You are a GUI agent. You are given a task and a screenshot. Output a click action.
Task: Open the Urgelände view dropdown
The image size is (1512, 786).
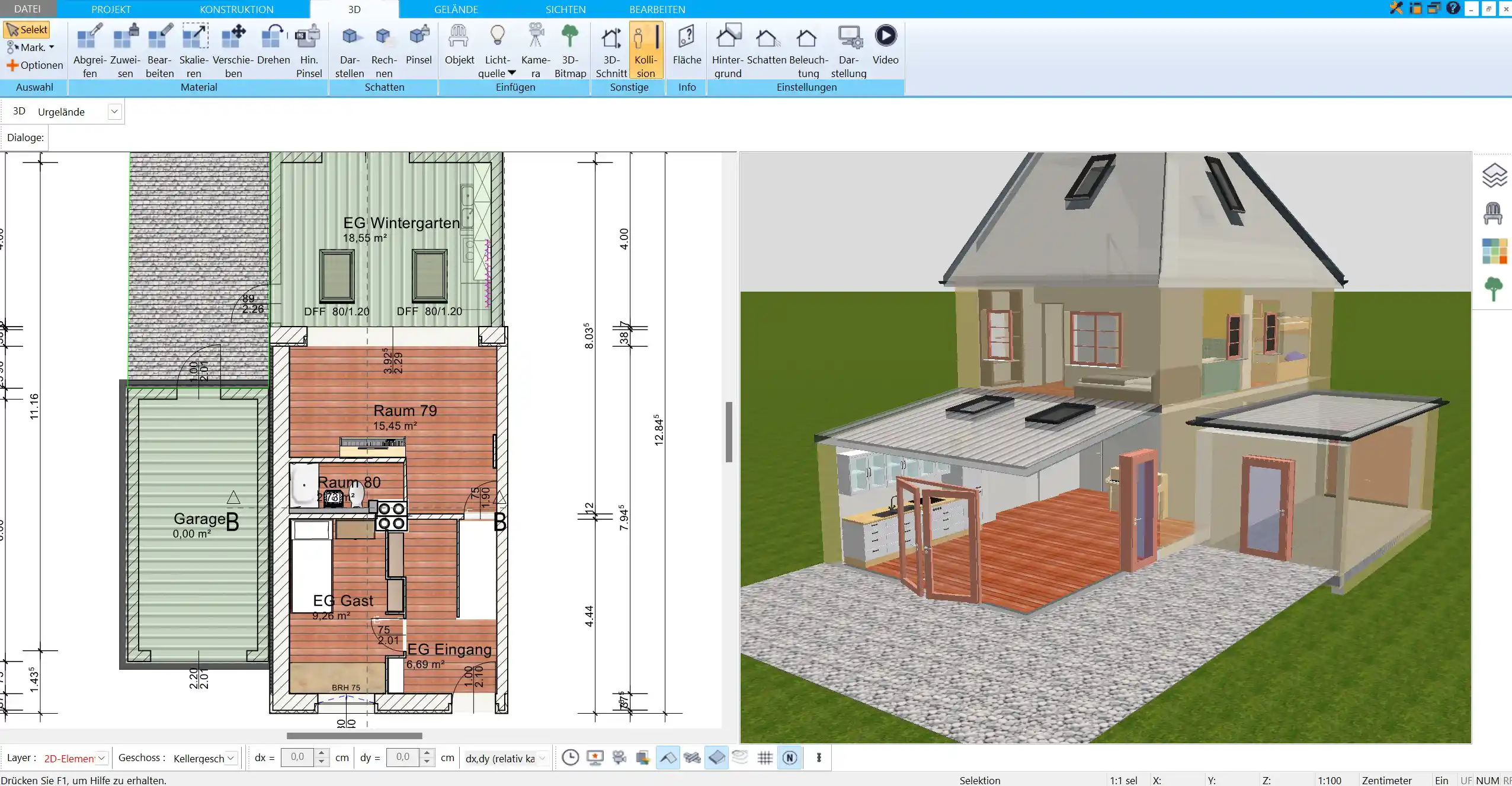(x=114, y=111)
